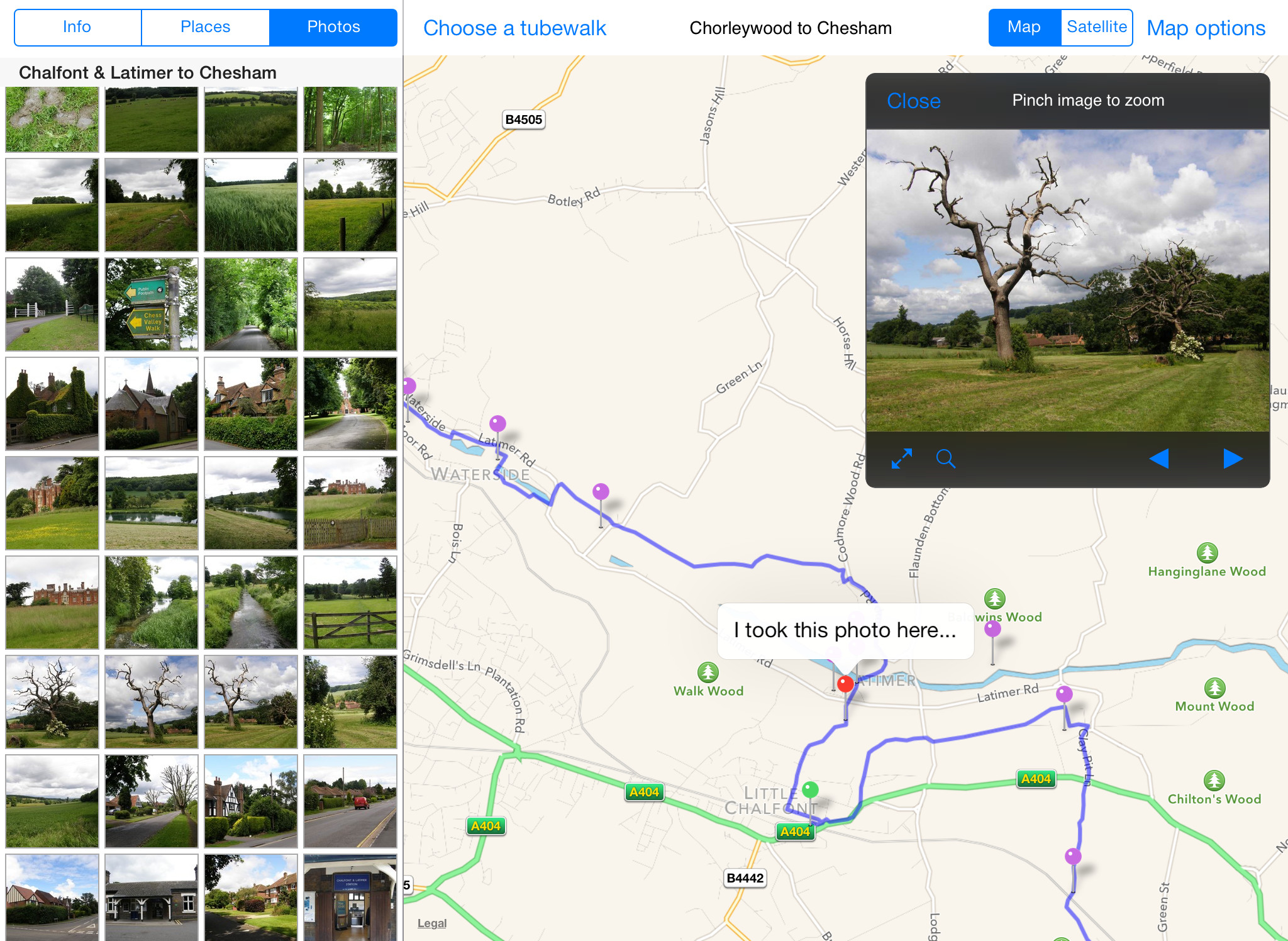
Task: Show previous photo with left arrow
Action: click(1159, 459)
